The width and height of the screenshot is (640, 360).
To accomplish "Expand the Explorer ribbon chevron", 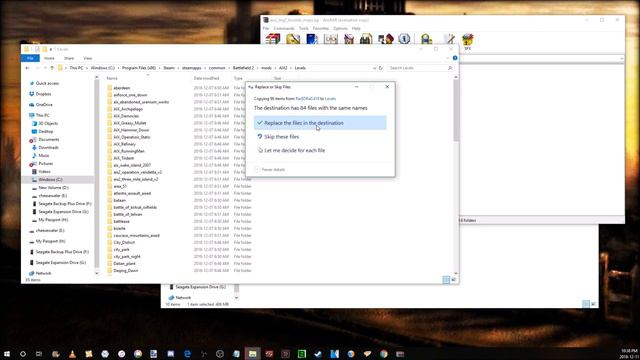I will tap(448, 58).
